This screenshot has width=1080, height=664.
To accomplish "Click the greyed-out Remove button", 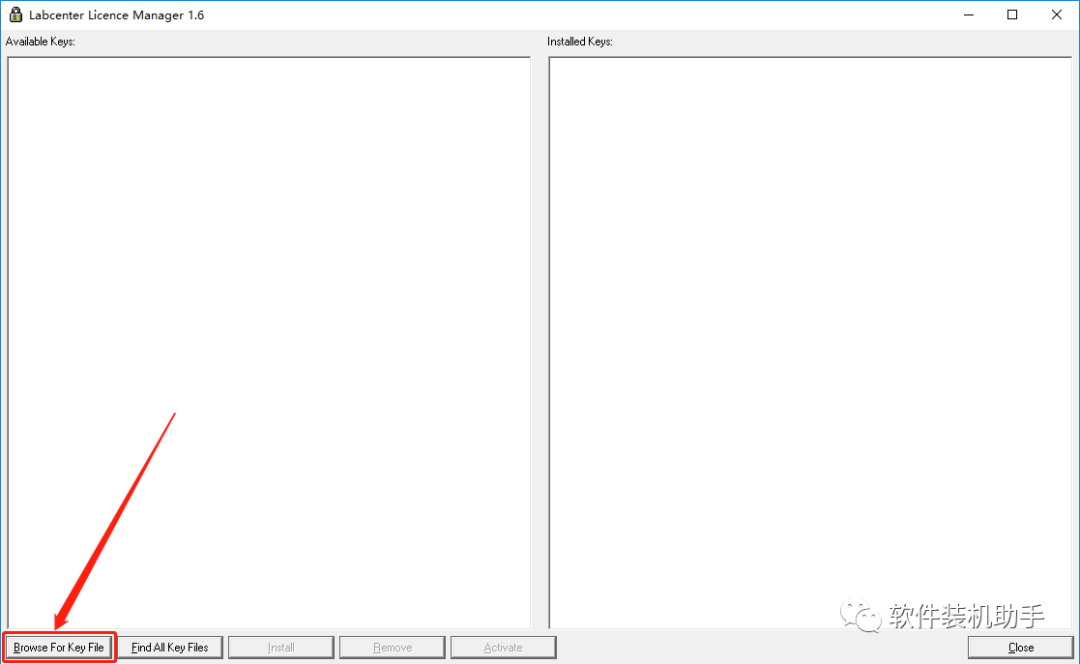I will [393, 647].
